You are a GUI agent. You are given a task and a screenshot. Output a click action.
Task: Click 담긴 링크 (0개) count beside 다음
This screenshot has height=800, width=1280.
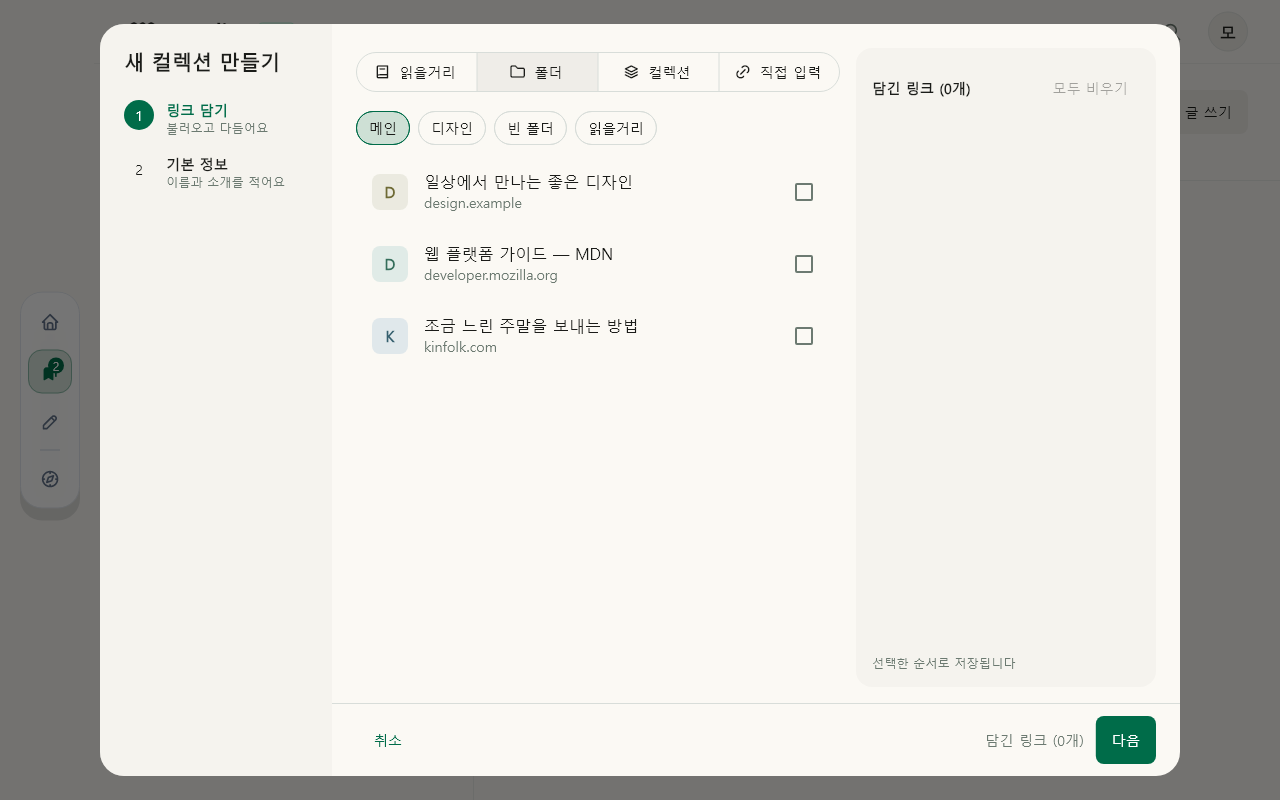1034,740
